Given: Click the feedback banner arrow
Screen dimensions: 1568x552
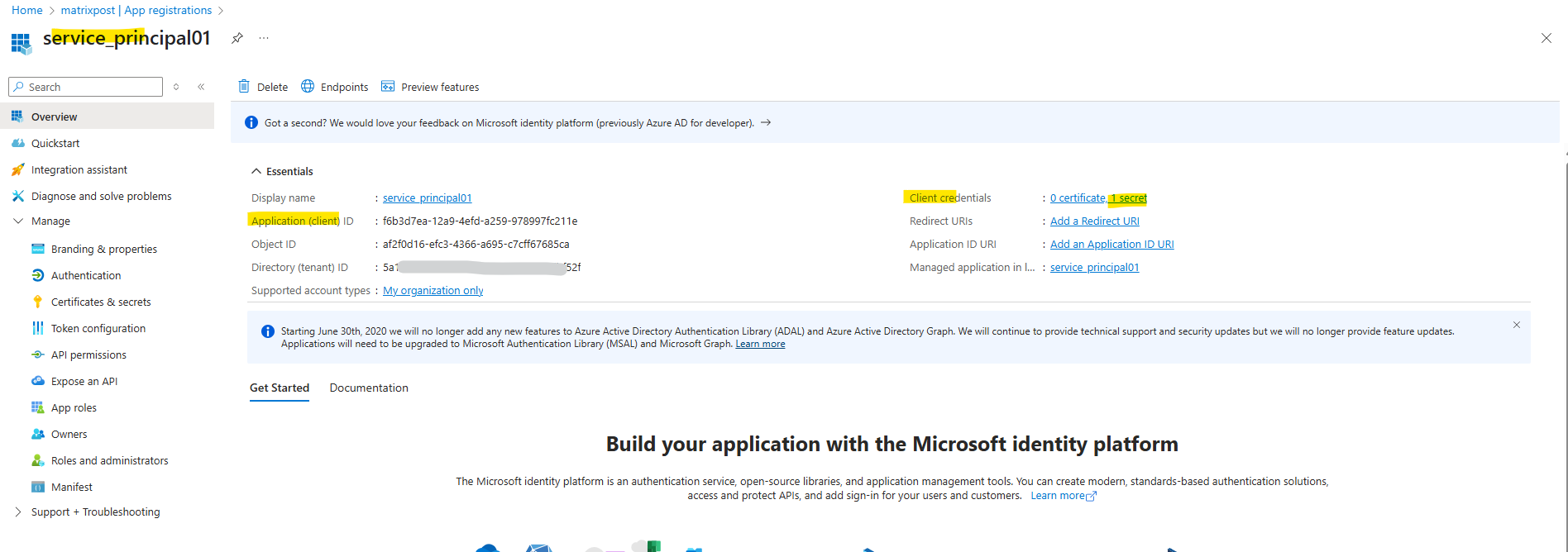Looking at the screenshot, I should (x=766, y=122).
